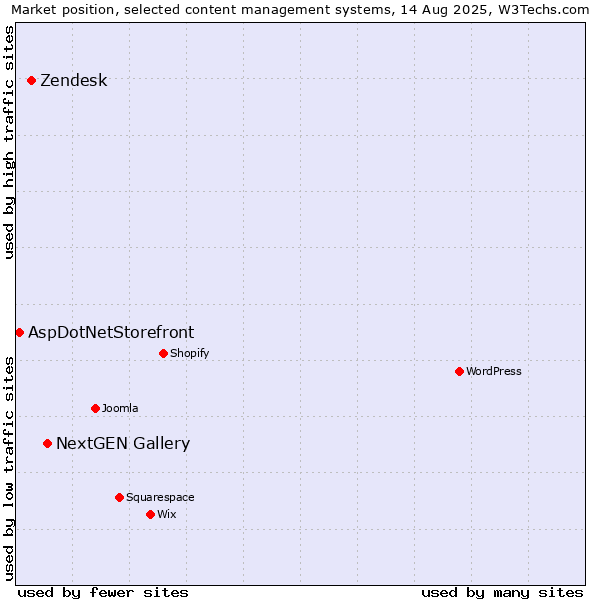600x600 pixels.
Task: Select the Zendesk label
Action: pyautogui.click(x=74, y=80)
